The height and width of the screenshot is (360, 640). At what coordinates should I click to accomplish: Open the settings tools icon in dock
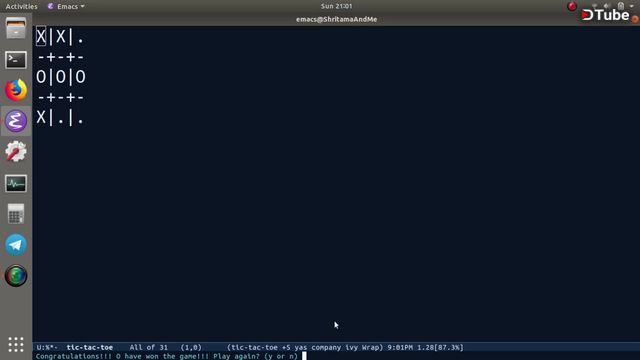[16, 151]
